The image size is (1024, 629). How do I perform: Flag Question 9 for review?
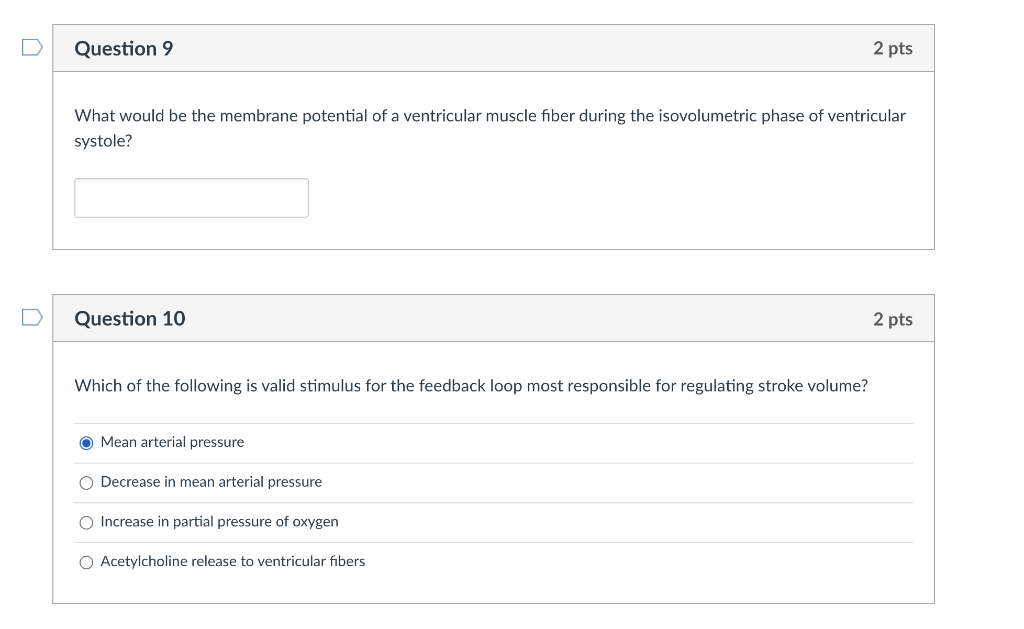[33, 48]
